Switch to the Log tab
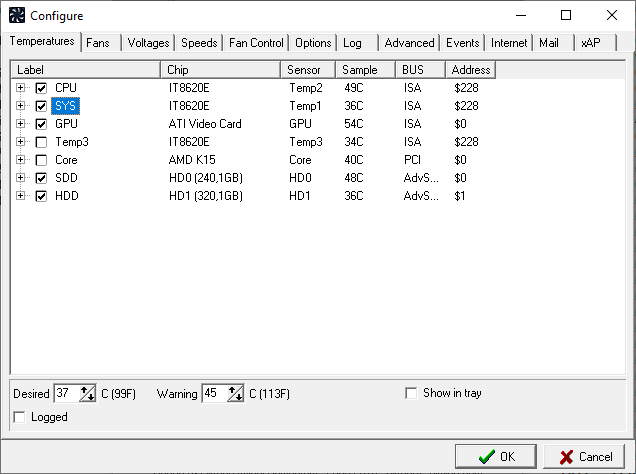This screenshot has width=636, height=474. [x=358, y=43]
